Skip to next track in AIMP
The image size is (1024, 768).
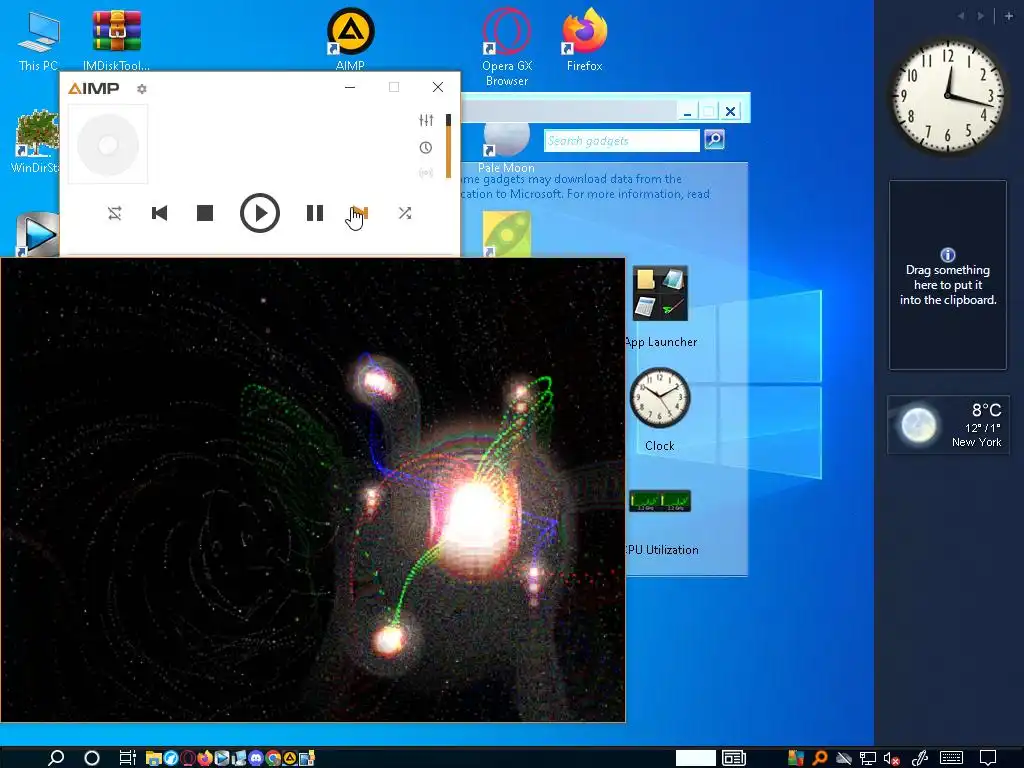click(360, 213)
